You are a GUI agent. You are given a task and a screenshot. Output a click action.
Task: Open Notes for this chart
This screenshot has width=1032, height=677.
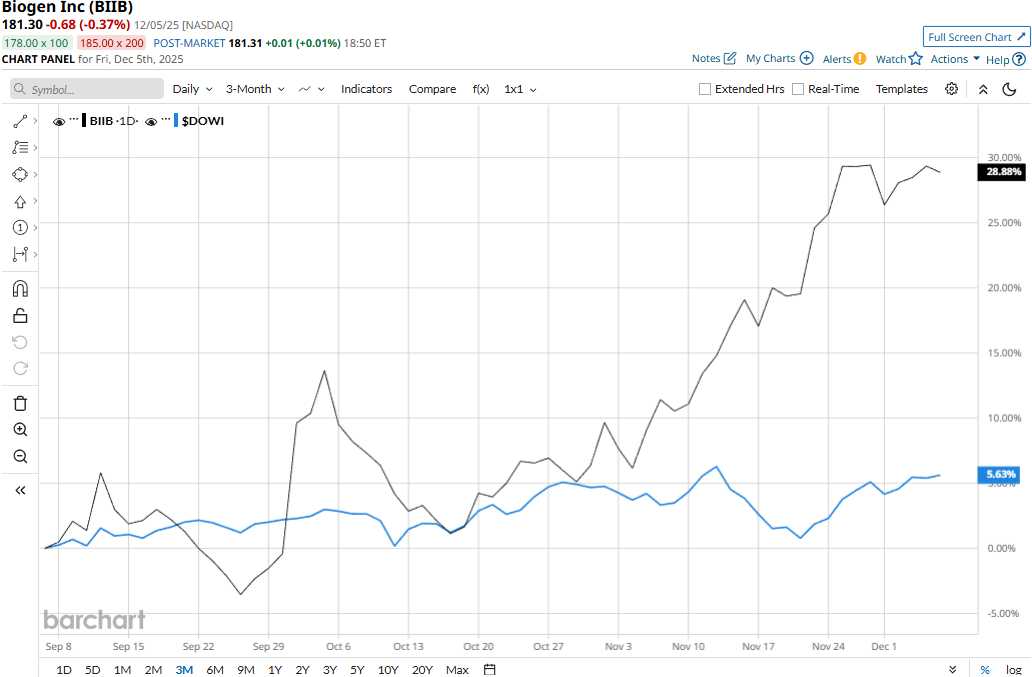pos(714,59)
